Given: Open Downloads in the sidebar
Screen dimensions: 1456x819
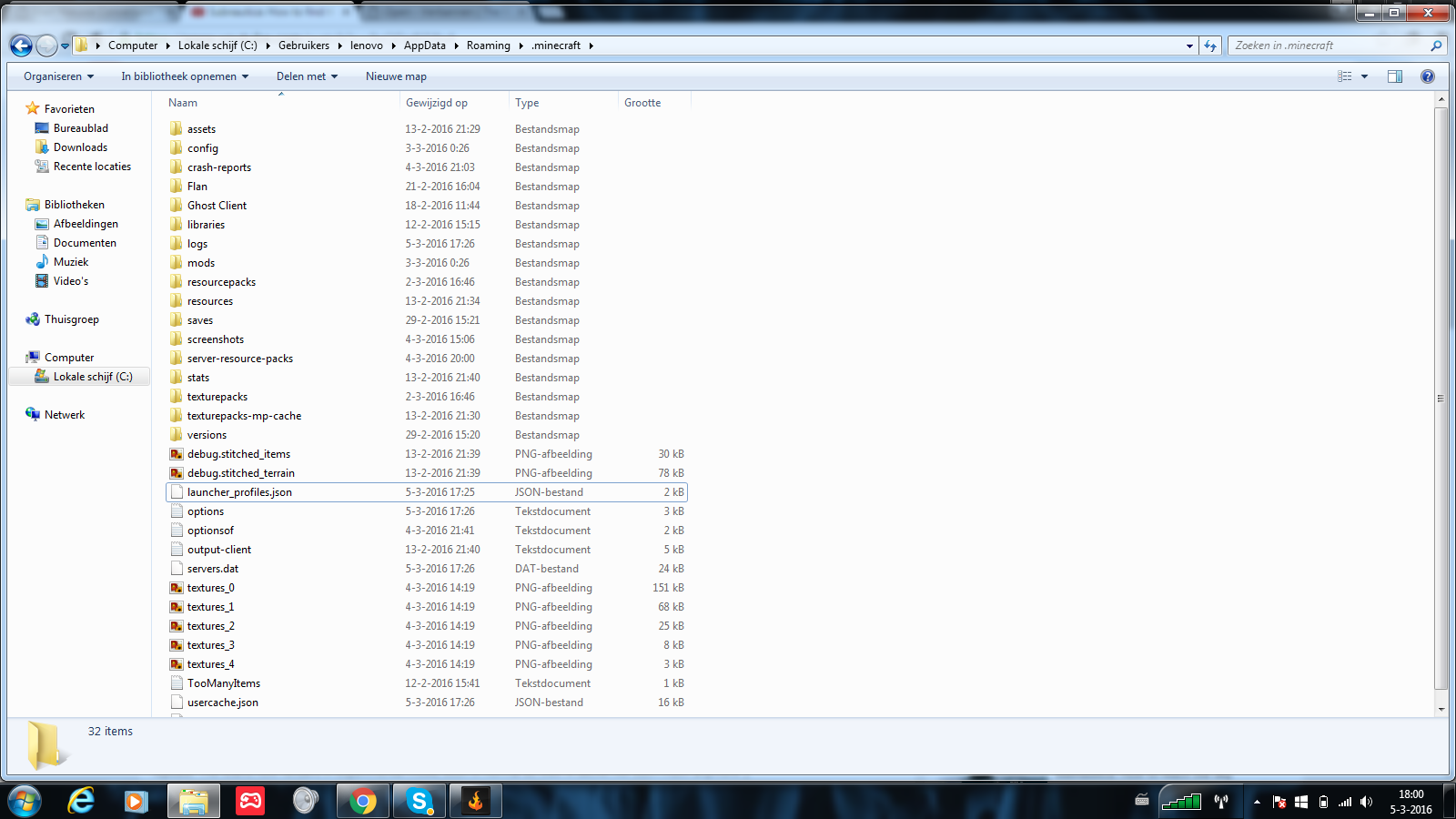Looking at the screenshot, I should pos(80,147).
